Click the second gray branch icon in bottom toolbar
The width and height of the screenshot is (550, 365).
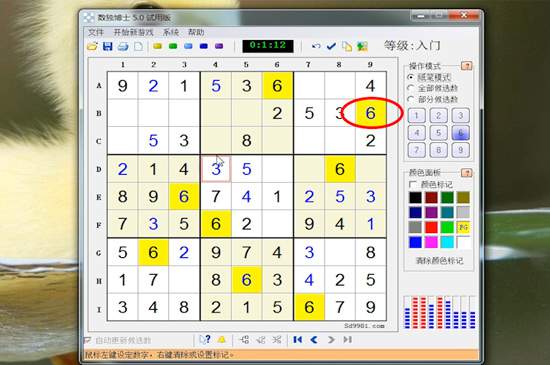pos(261,339)
